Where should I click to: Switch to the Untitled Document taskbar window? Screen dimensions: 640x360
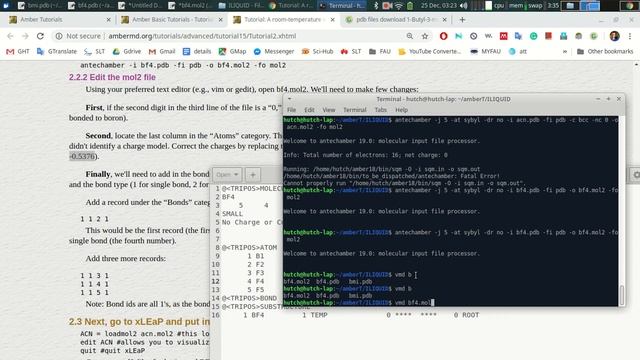click(x=140, y=5)
